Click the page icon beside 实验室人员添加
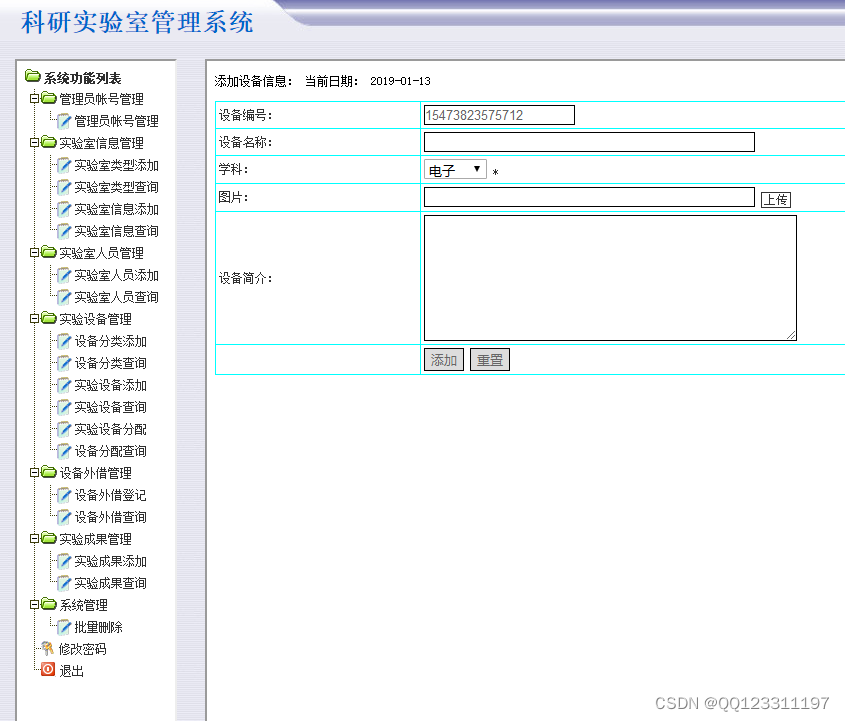This screenshot has height=721, width=845. click(x=64, y=275)
